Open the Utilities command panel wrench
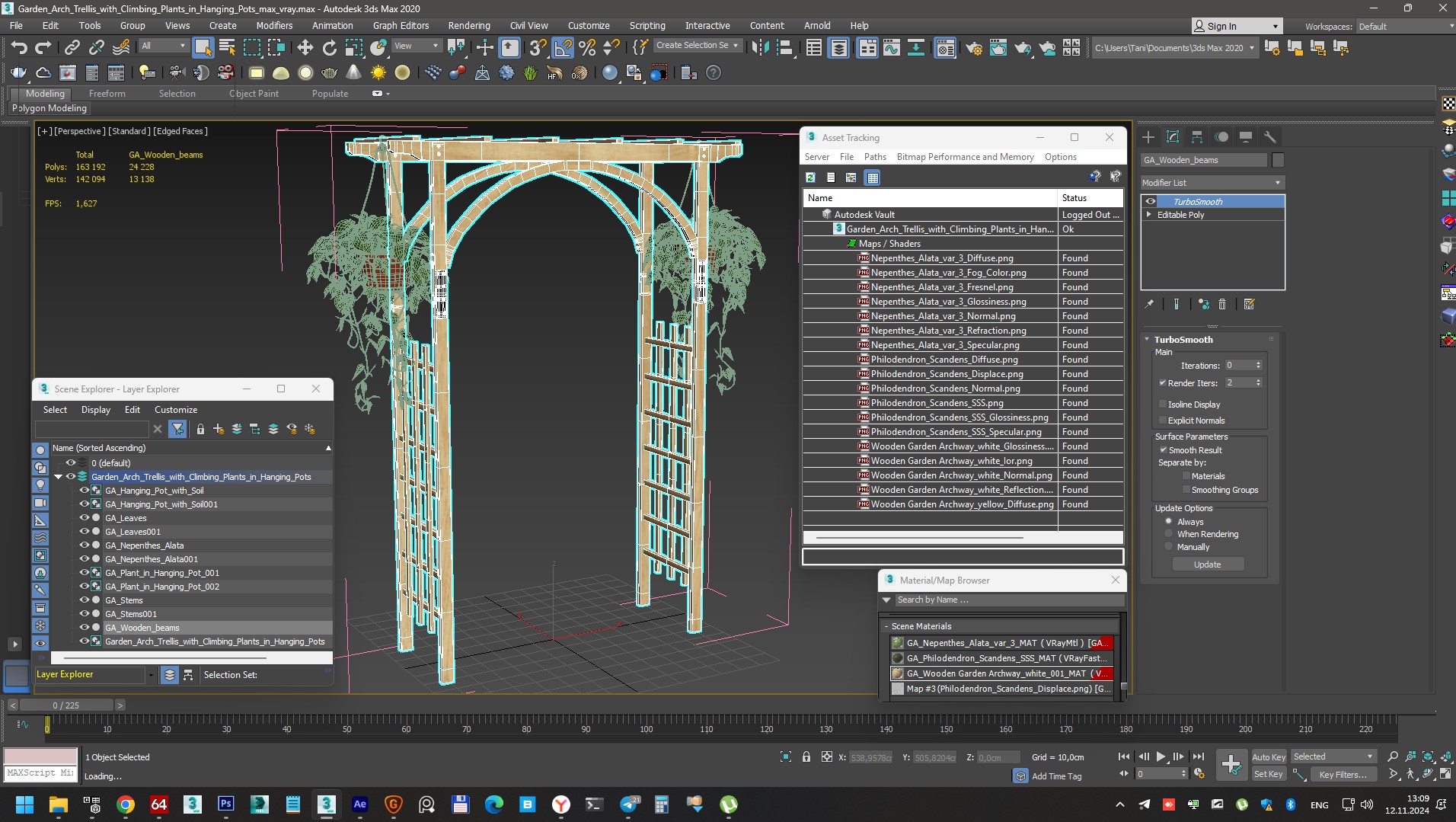The height and width of the screenshot is (822, 1456). (1269, 137)
